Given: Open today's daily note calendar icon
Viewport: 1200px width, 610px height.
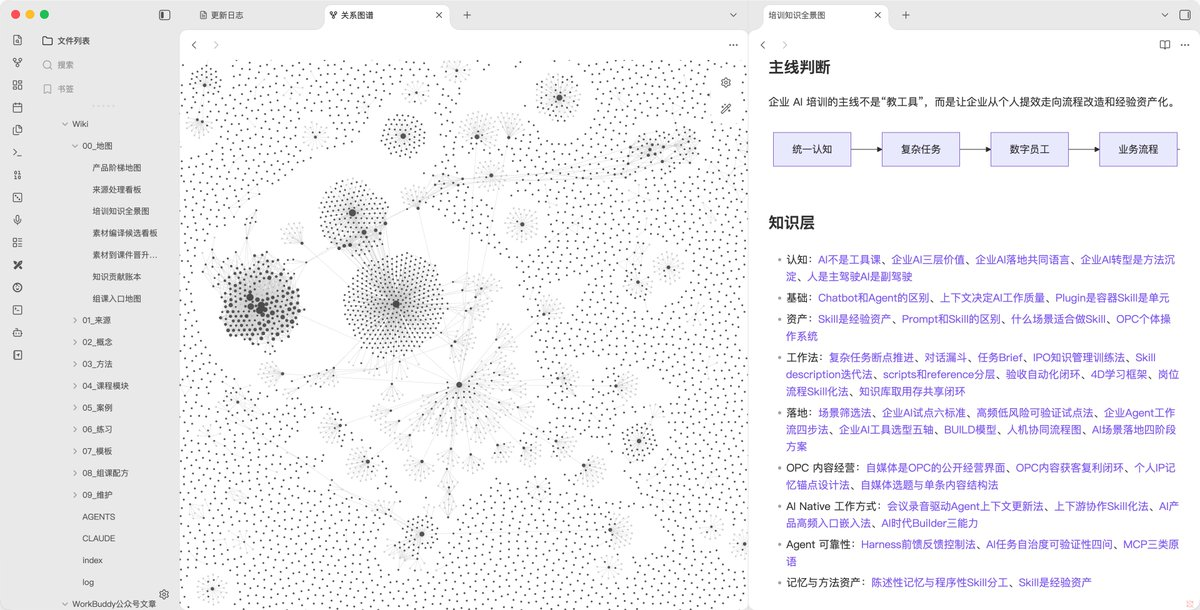Looking at the screenshot, I should 17,107.
